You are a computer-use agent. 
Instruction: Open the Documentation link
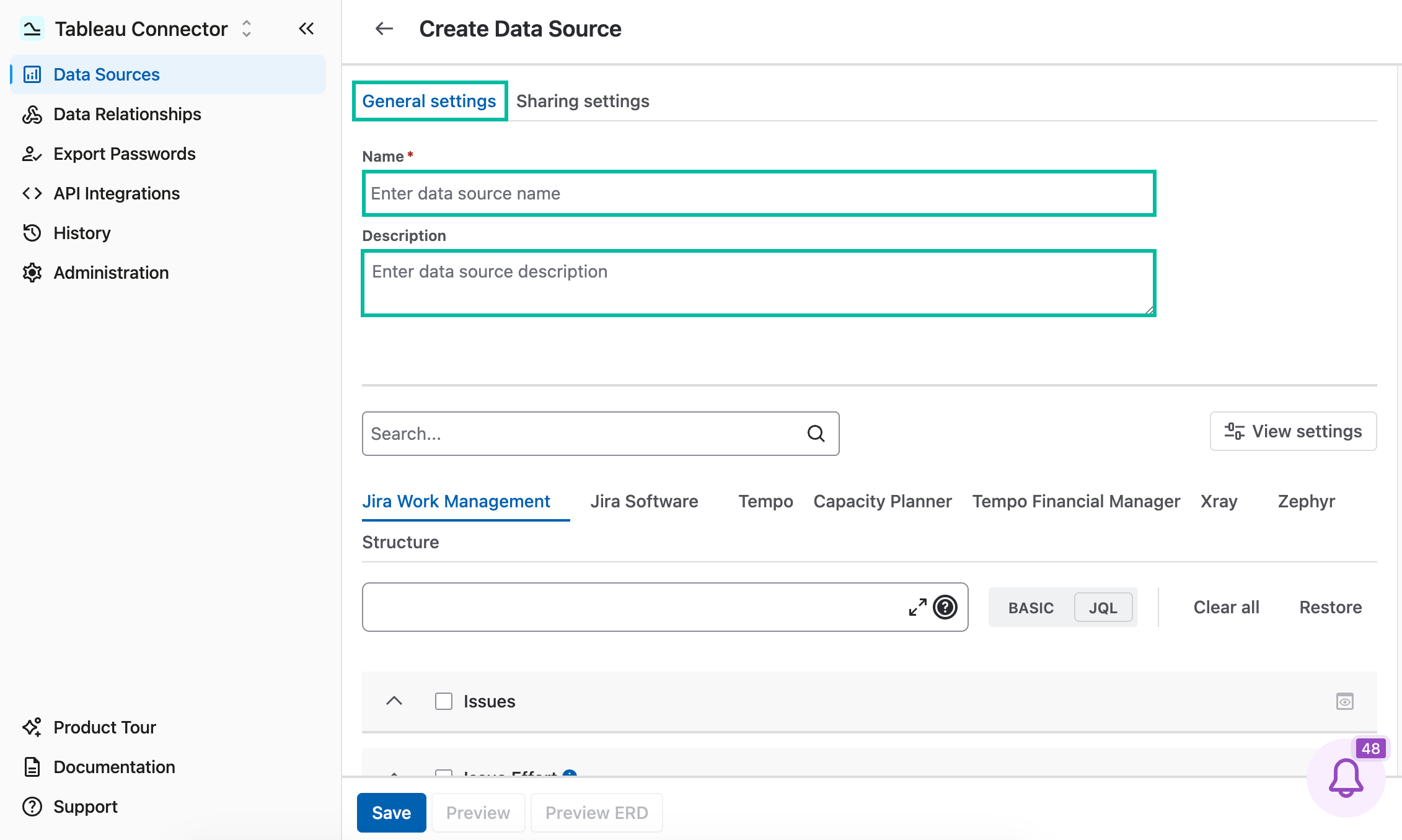tap(168, 767)
